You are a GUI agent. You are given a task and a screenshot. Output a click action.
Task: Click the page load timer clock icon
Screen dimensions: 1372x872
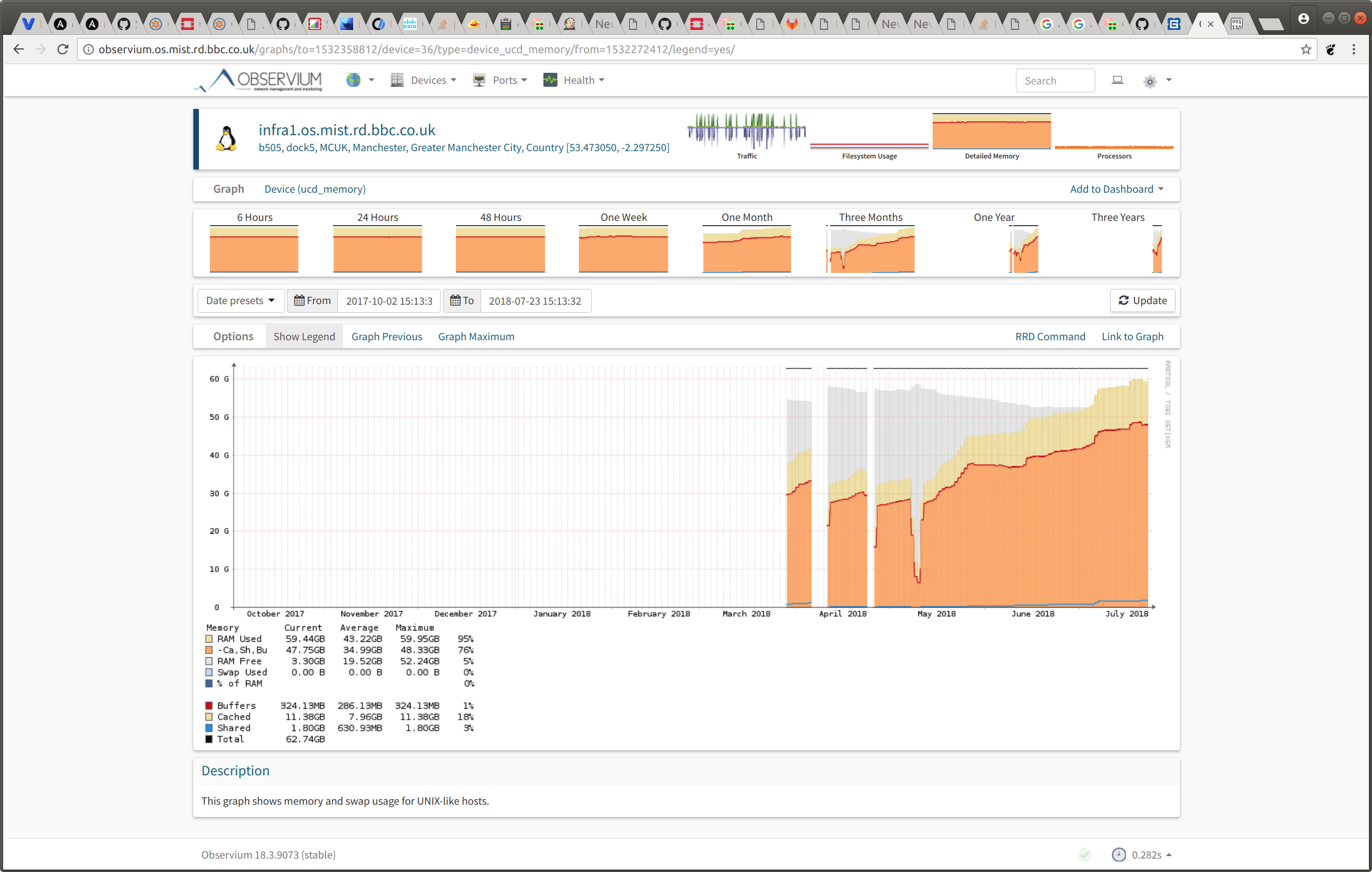point(1119,855)
